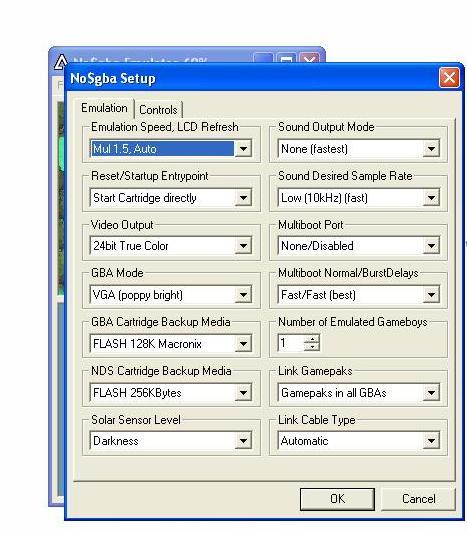Close the NoSgba Setup dialog
The height and width of the screenshot is (535, 467).
tap(449, 78)
